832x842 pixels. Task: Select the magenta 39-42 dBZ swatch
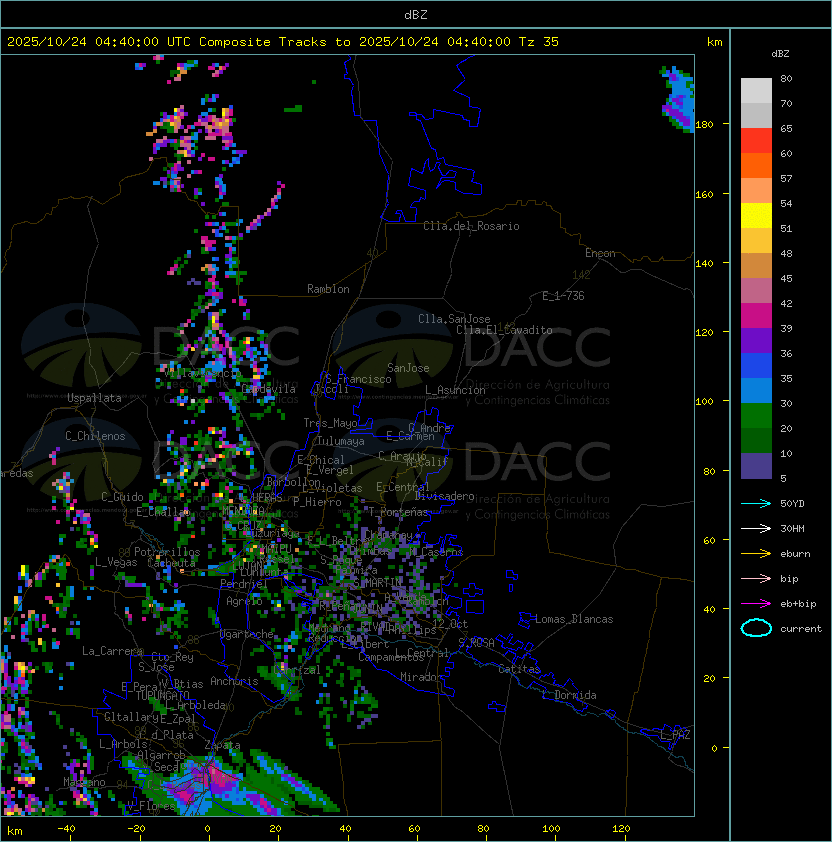point(756,316)
